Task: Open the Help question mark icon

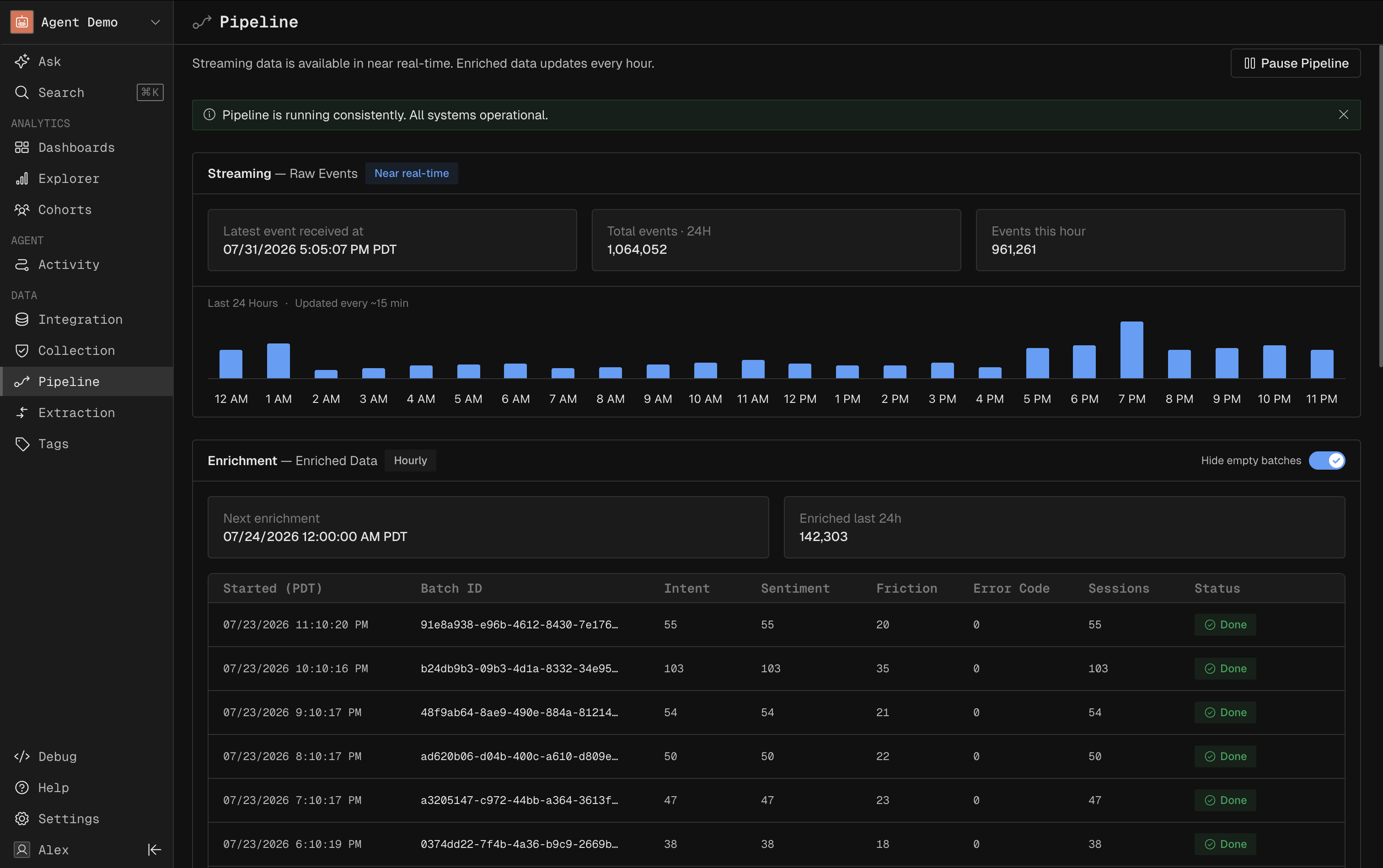Action: 22,787
